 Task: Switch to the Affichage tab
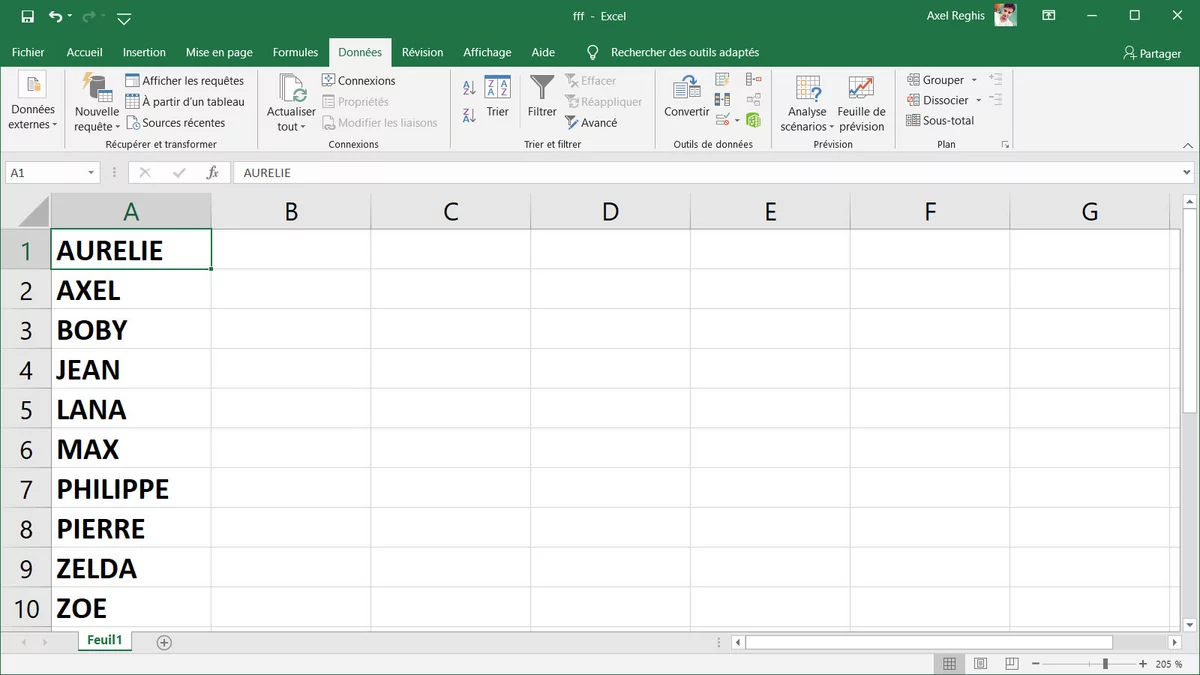[x=487, y=52]
